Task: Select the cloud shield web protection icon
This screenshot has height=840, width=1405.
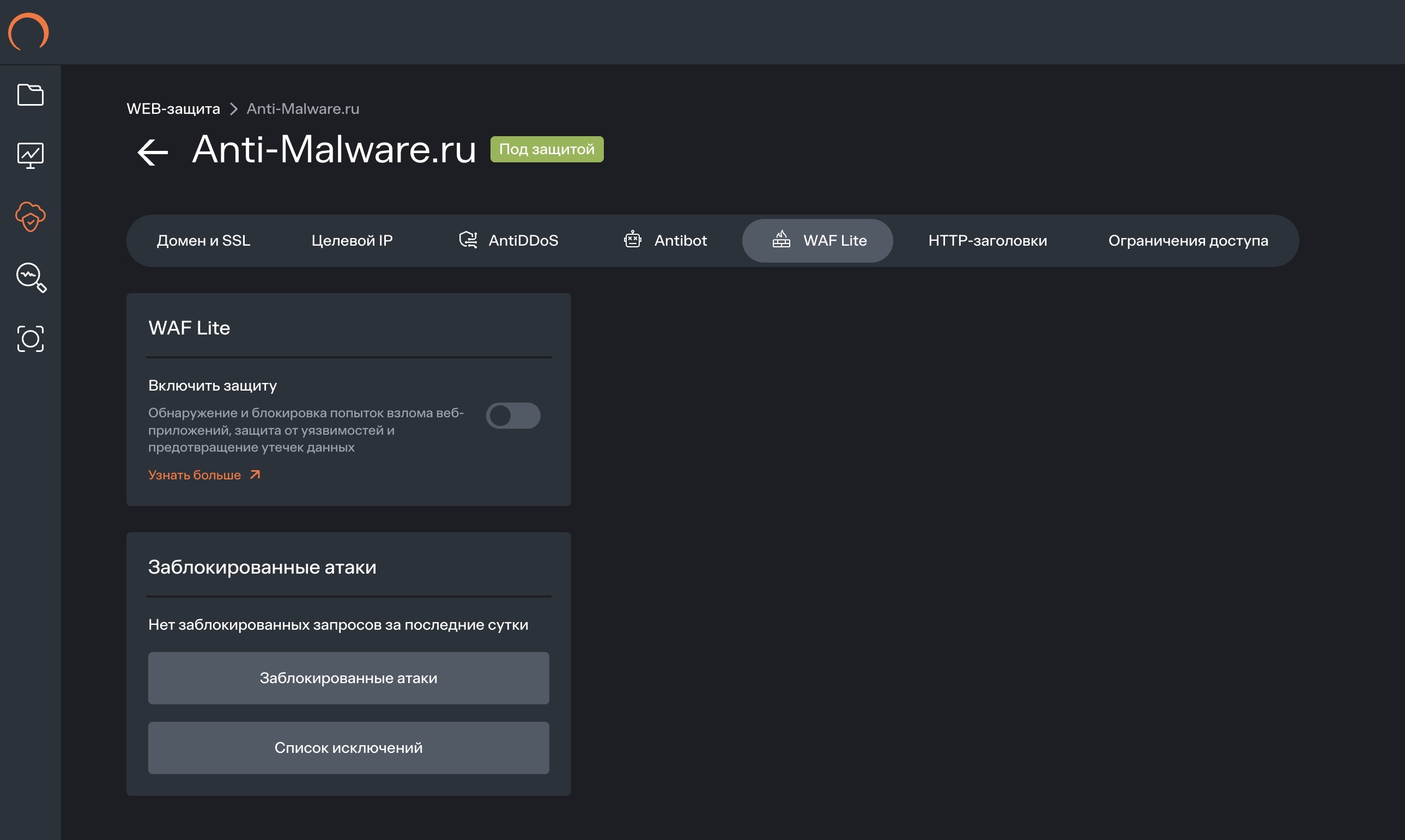Action: (31, 216)
